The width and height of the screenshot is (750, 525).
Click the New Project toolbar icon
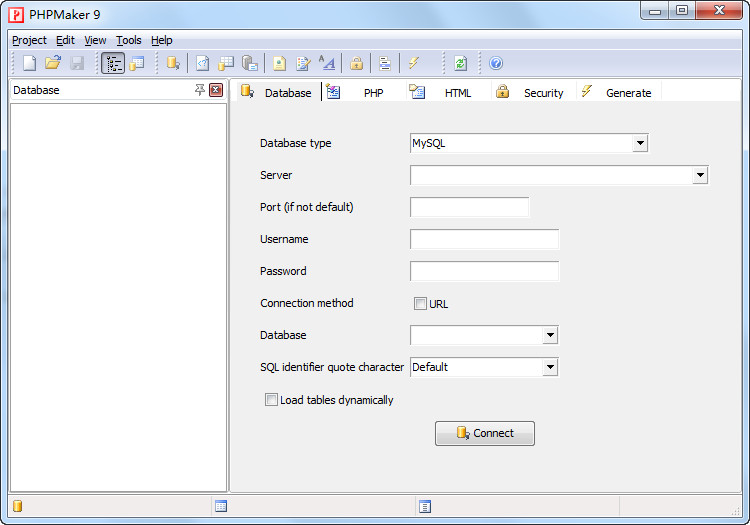[30, 63]
